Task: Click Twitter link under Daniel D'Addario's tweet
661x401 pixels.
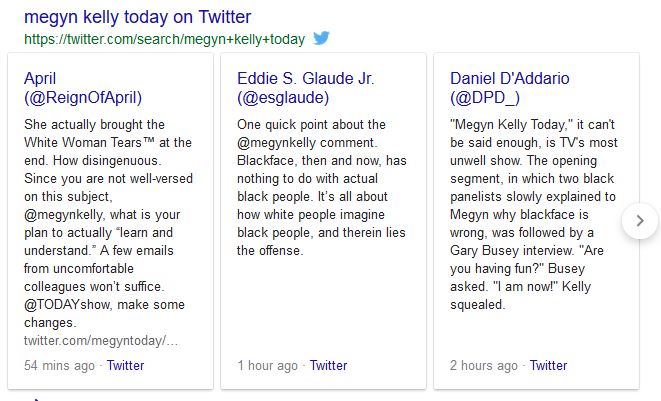Action: point(548,365)
